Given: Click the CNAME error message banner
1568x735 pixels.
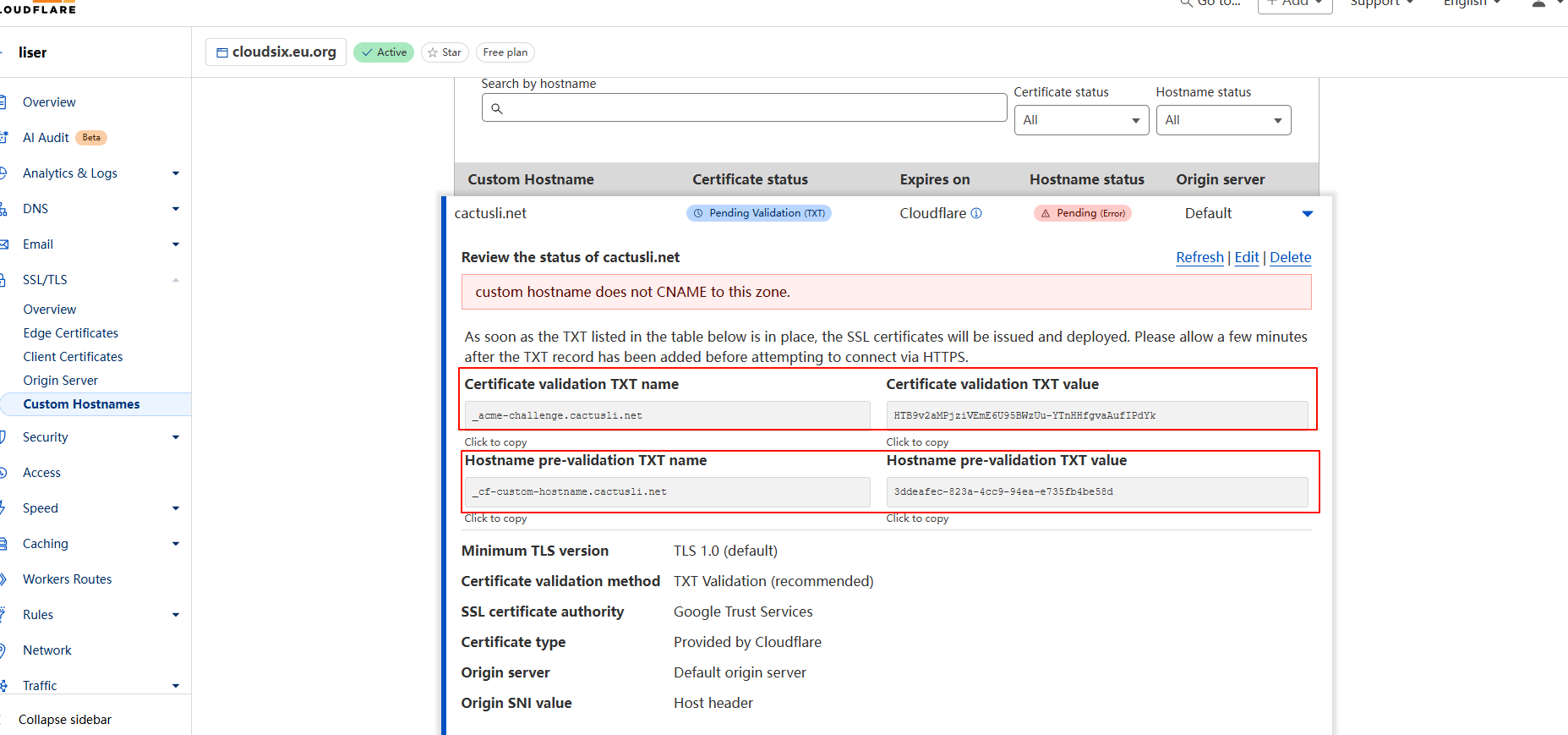Looking at the screenshot, I should coord(886,292).
